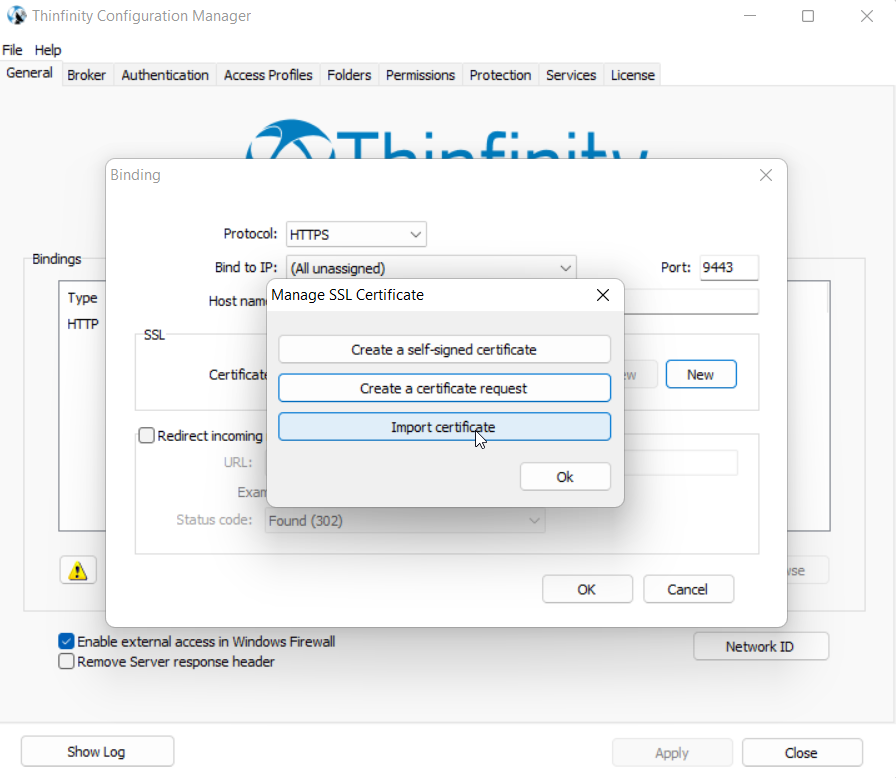The height and width of the screenshot is (778, 896).
Task: Uncheck Enable external access in Windows Firewall
Action: pos(66,641)
